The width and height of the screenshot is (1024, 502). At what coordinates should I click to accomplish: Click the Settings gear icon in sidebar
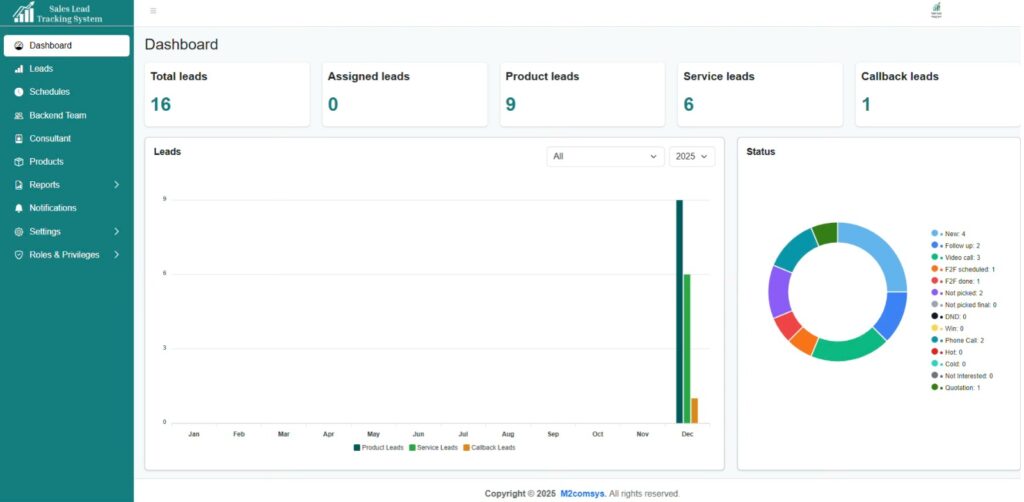click(19, 232)
